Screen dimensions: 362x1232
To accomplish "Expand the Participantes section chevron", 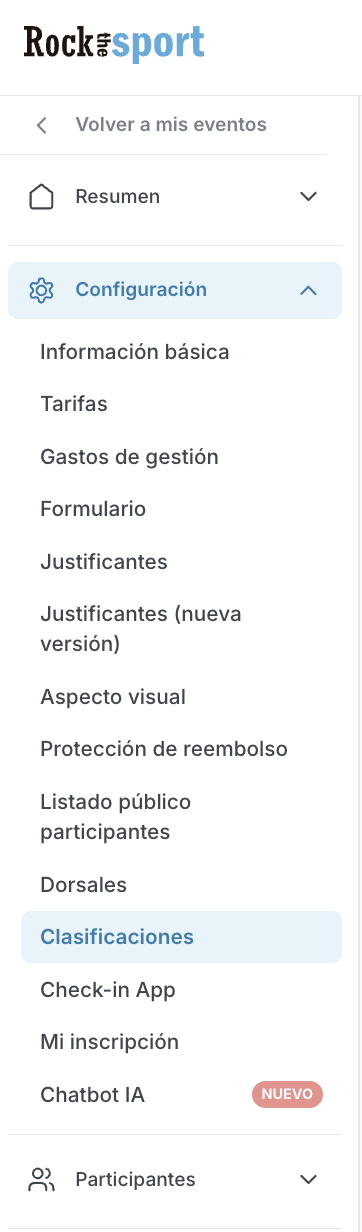I will pyautogui.click(x=308, y=1180).
